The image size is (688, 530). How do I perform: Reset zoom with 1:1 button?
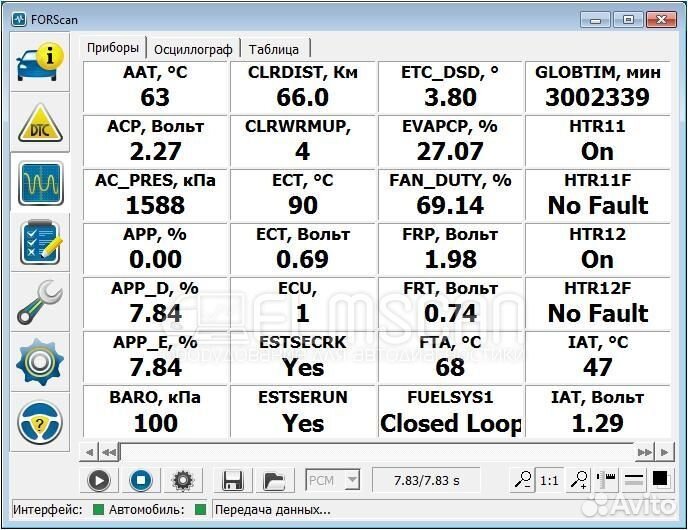pyautogui.click(x=549, y=480)
